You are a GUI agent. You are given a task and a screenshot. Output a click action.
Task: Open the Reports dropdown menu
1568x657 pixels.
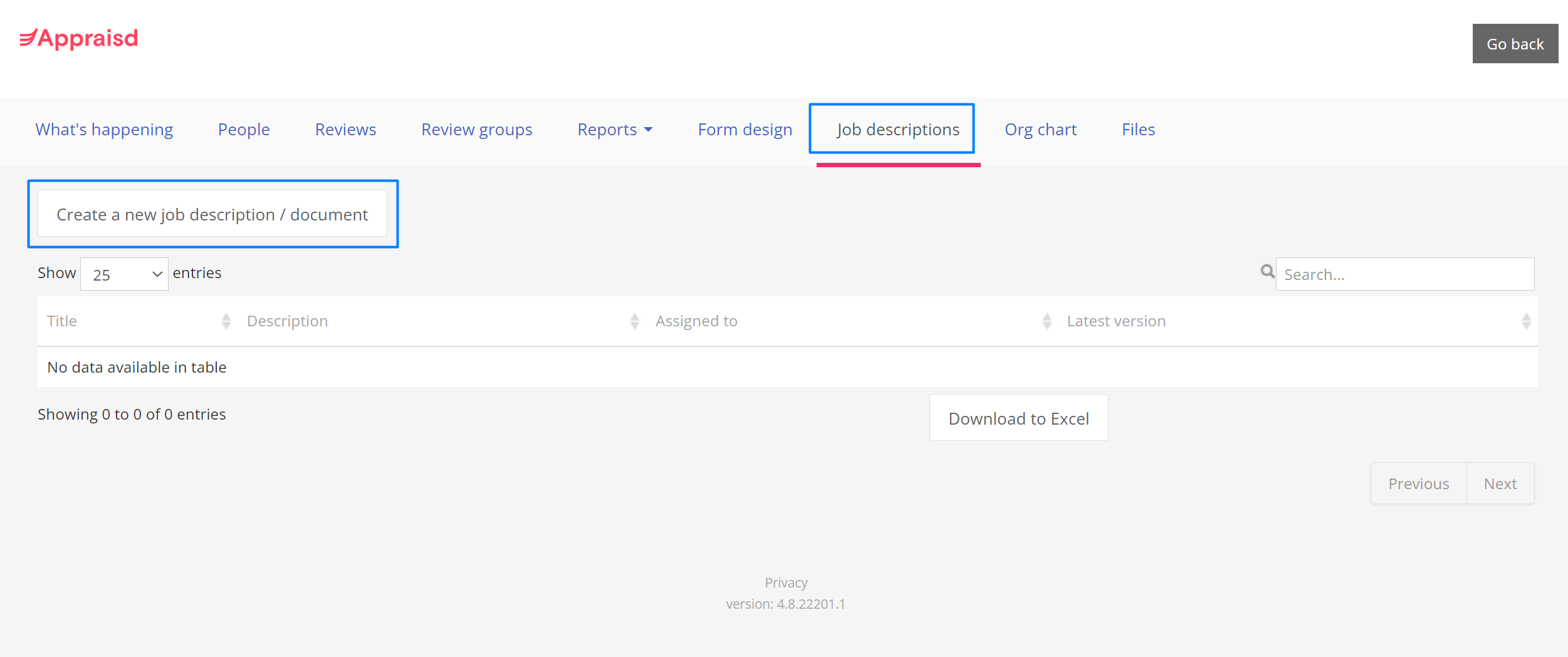(x=615, y=130)
